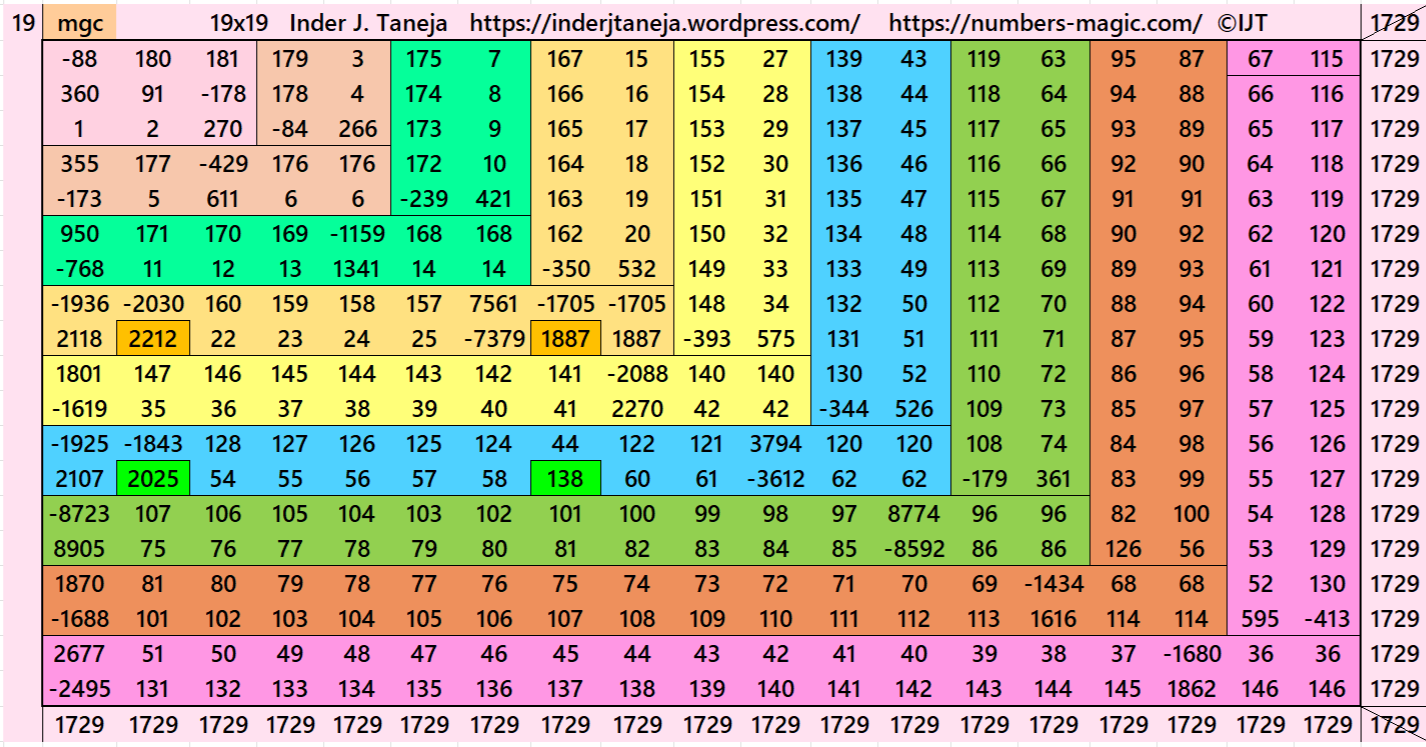
Task: Click the inderjtaneja.wordpress.com link
Action: 664,23
